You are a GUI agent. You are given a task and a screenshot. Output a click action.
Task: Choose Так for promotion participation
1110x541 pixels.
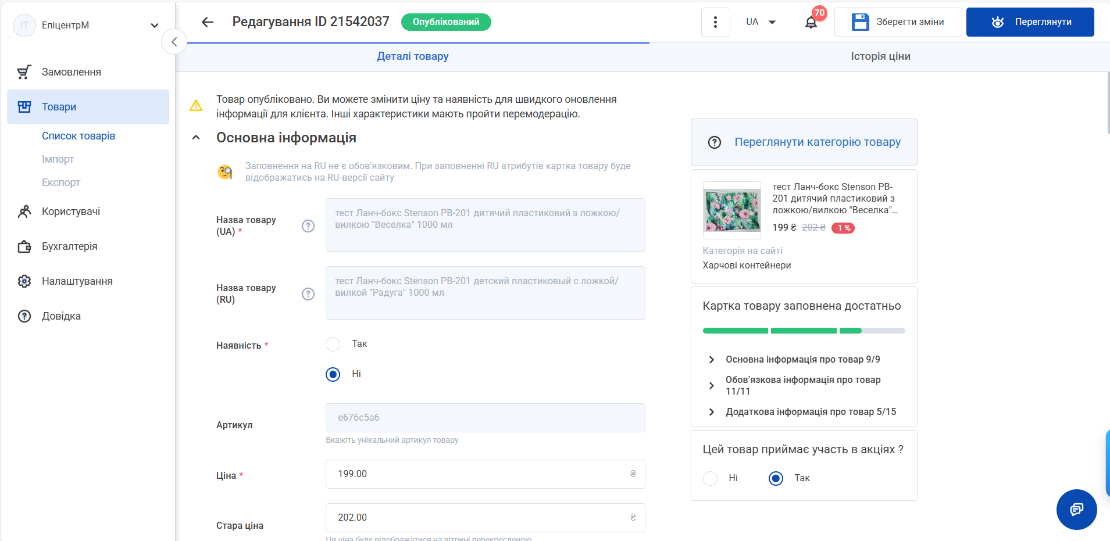tap(776, 478)
